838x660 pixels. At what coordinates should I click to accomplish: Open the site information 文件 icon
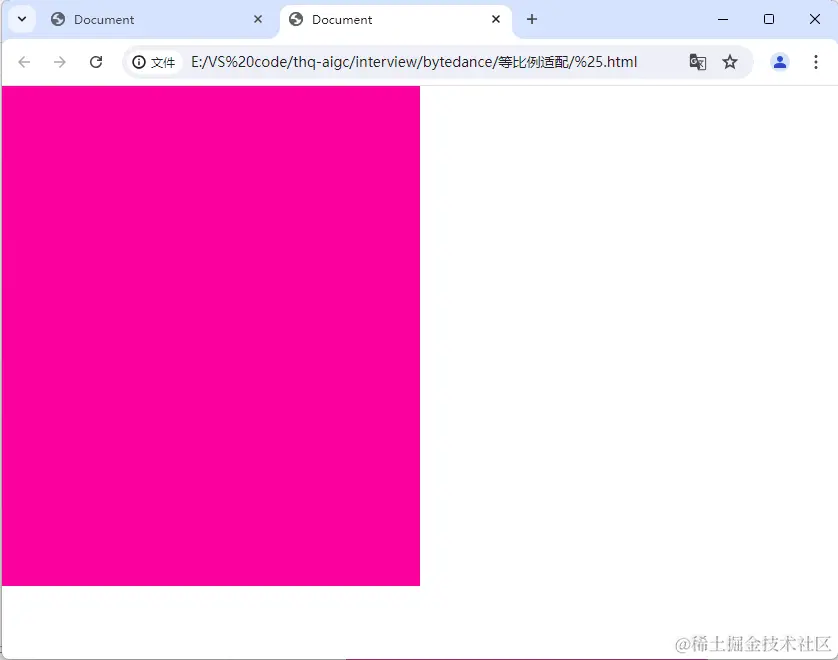coord(153,61)
